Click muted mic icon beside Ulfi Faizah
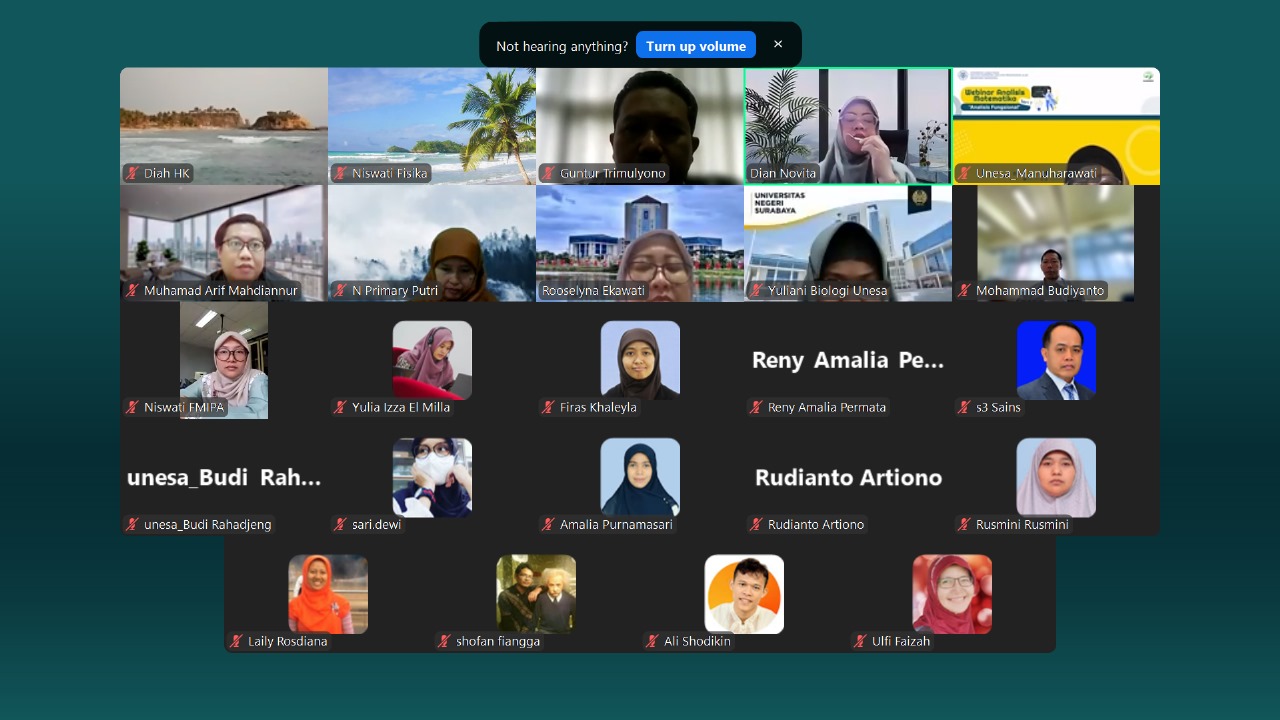Viewport: 1280px width, 720px height. pyautogui.click(x=859, y=642)
